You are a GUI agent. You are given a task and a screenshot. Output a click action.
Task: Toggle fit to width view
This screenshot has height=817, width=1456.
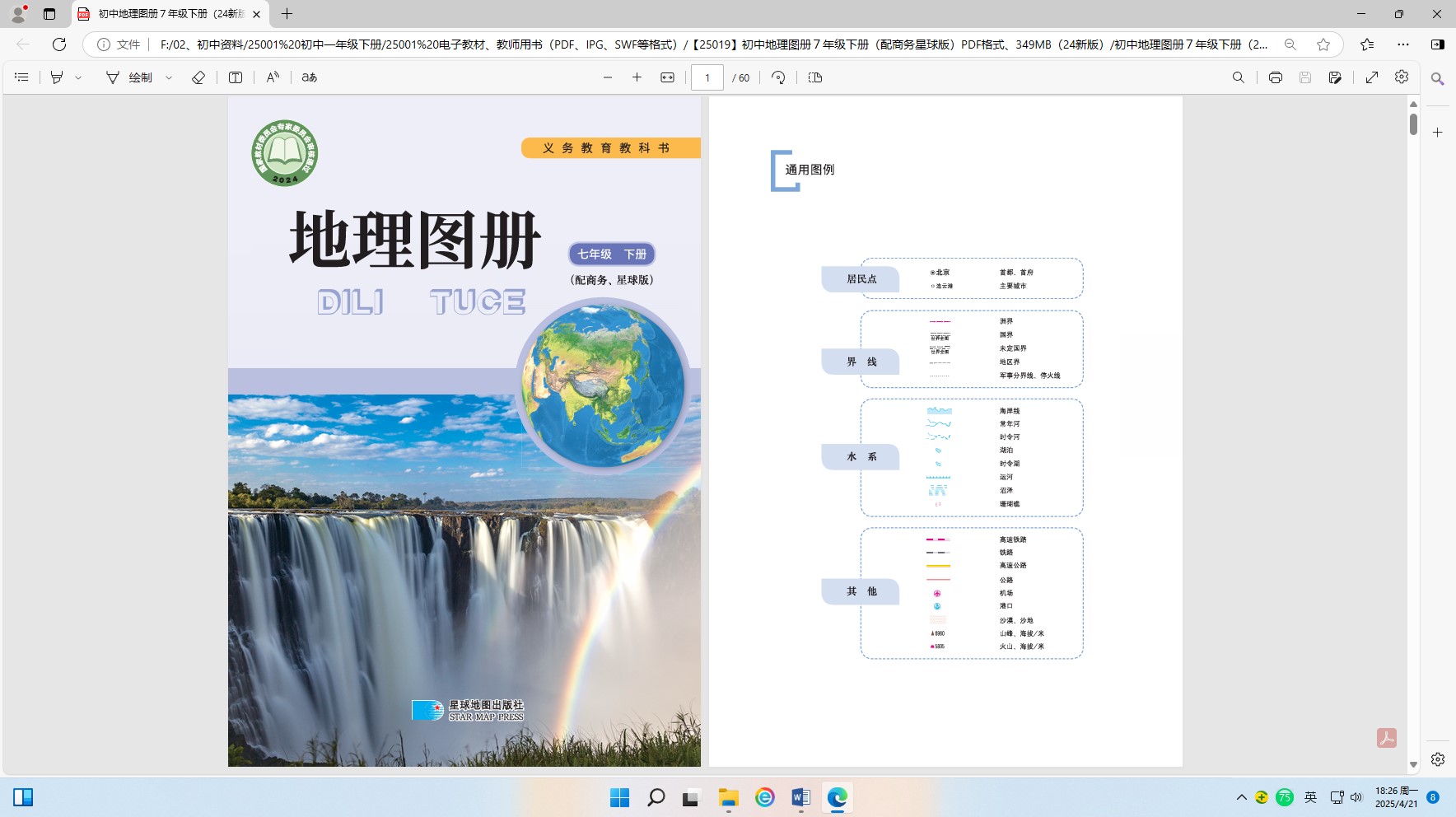click(668, 77)
